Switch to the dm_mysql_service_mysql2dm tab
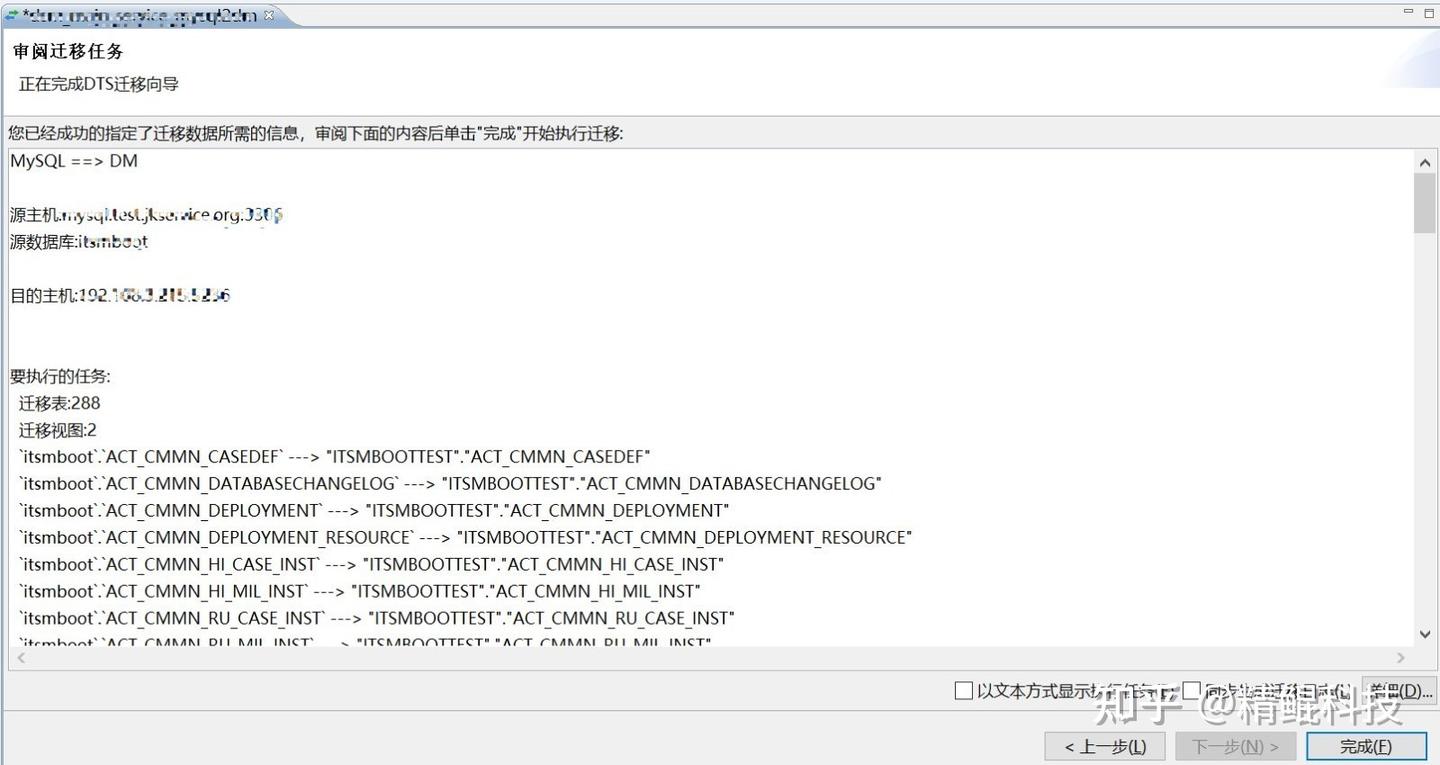The image size is (1440, 765). [140, 15]
